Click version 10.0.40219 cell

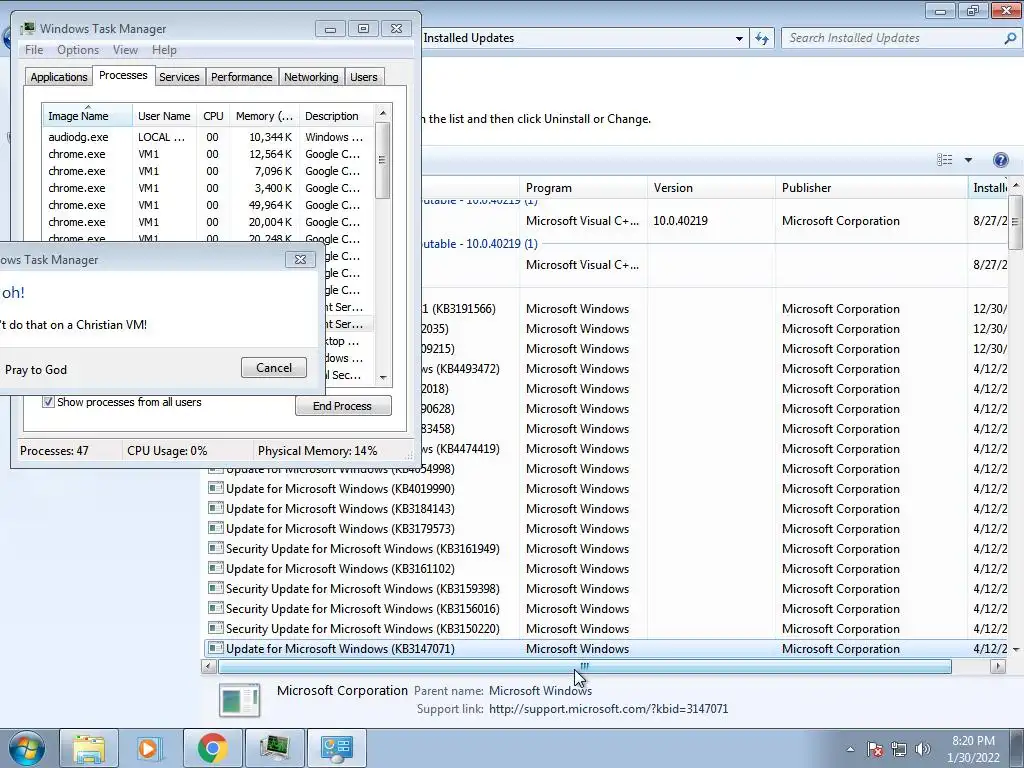[680, 221]
